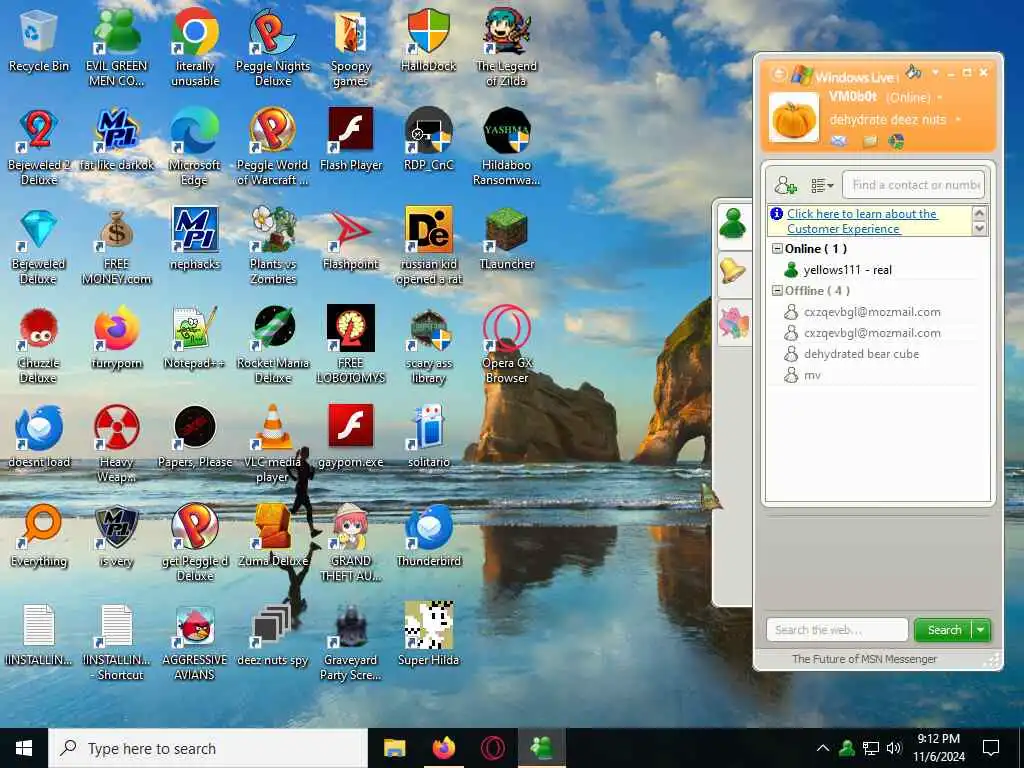Open Windows Start menu
The width and height of the screenshot is (1024, 768).
[x=24, y=748]
